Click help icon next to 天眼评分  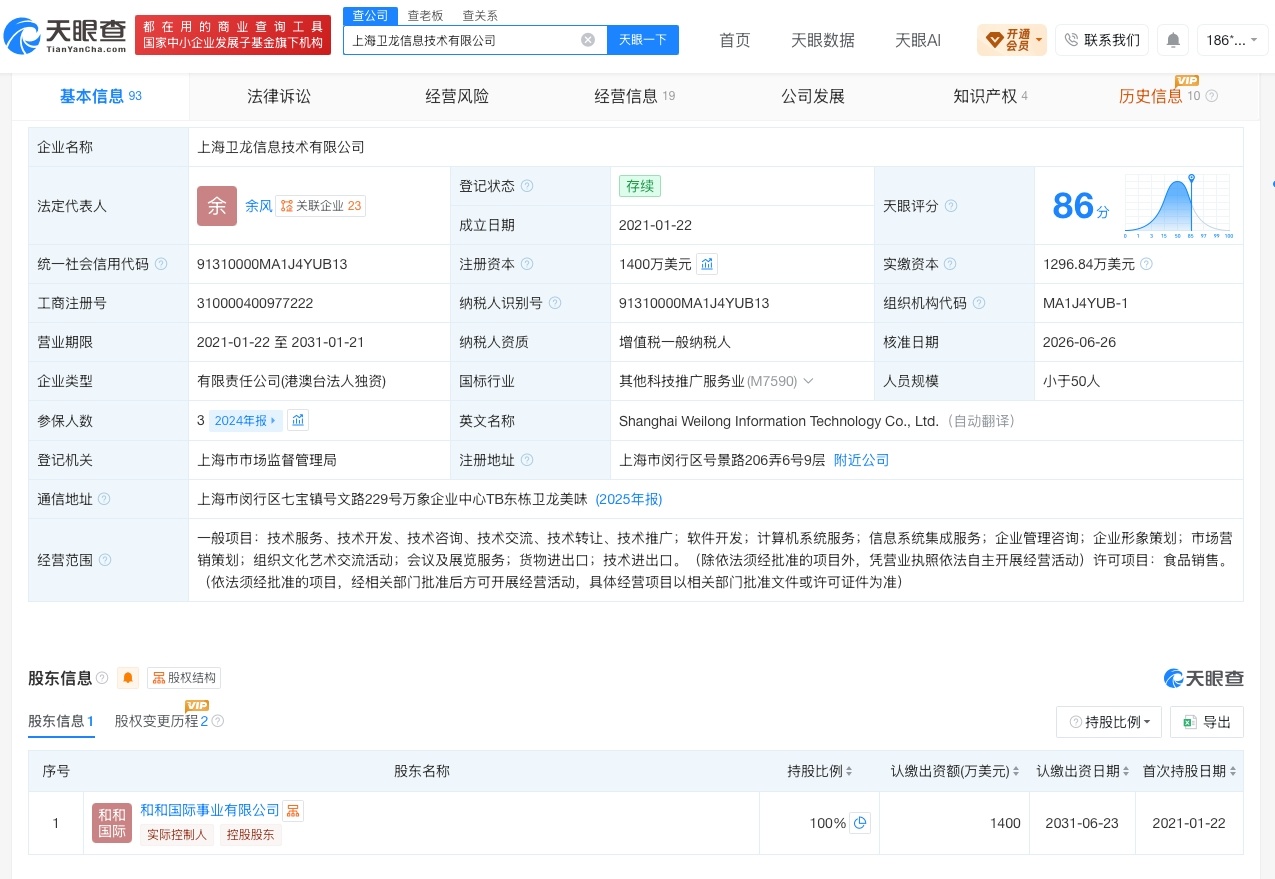coord(951,206)
